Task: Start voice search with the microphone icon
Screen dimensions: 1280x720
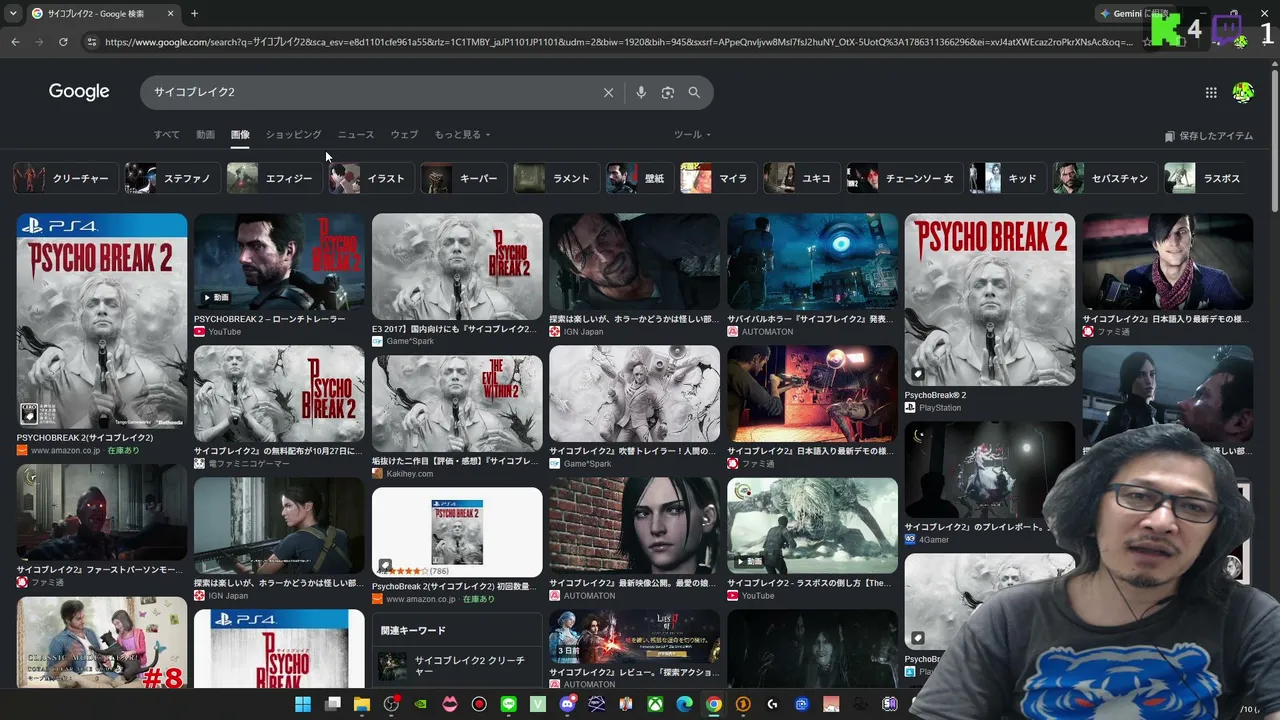Action: click(x=641, y=92)
